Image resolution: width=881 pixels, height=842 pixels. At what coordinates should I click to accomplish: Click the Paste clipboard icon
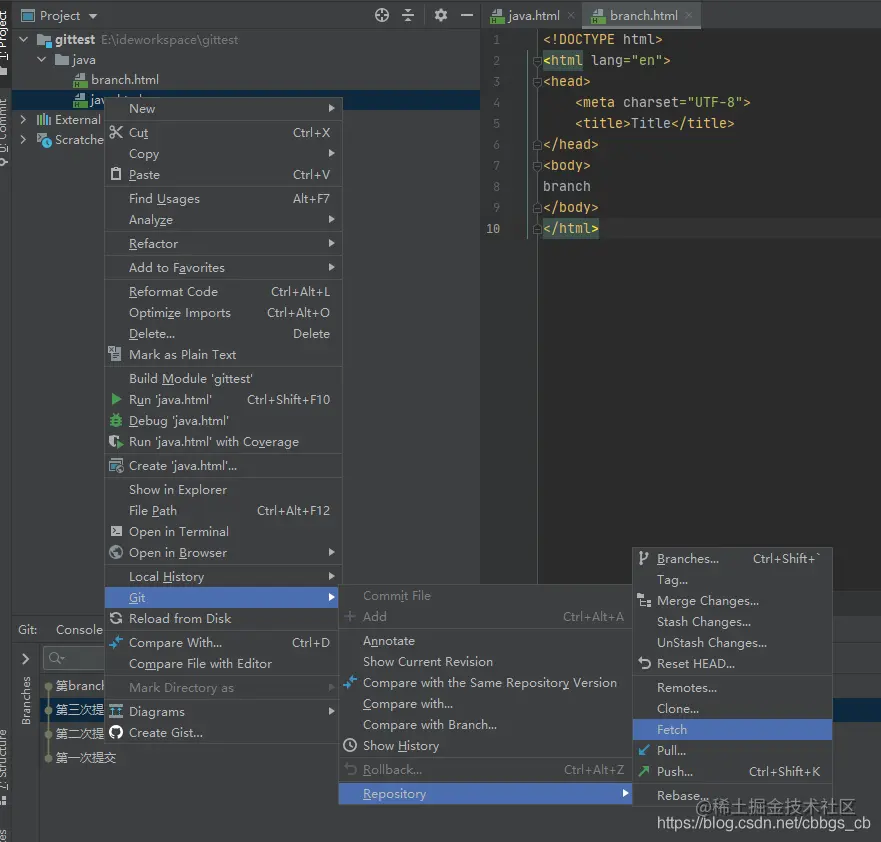tap(116, 174)
